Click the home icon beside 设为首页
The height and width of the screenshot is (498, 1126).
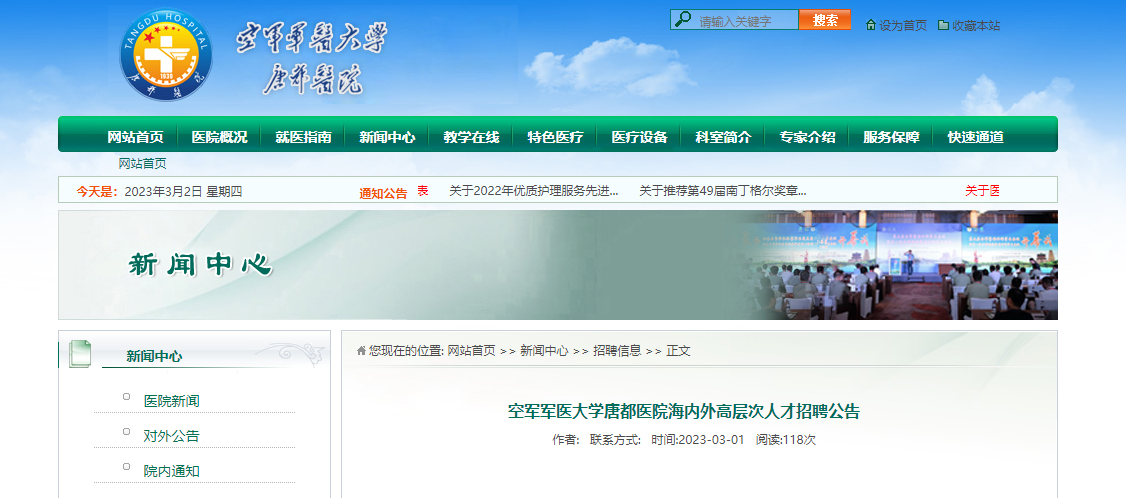coord(871,25)
